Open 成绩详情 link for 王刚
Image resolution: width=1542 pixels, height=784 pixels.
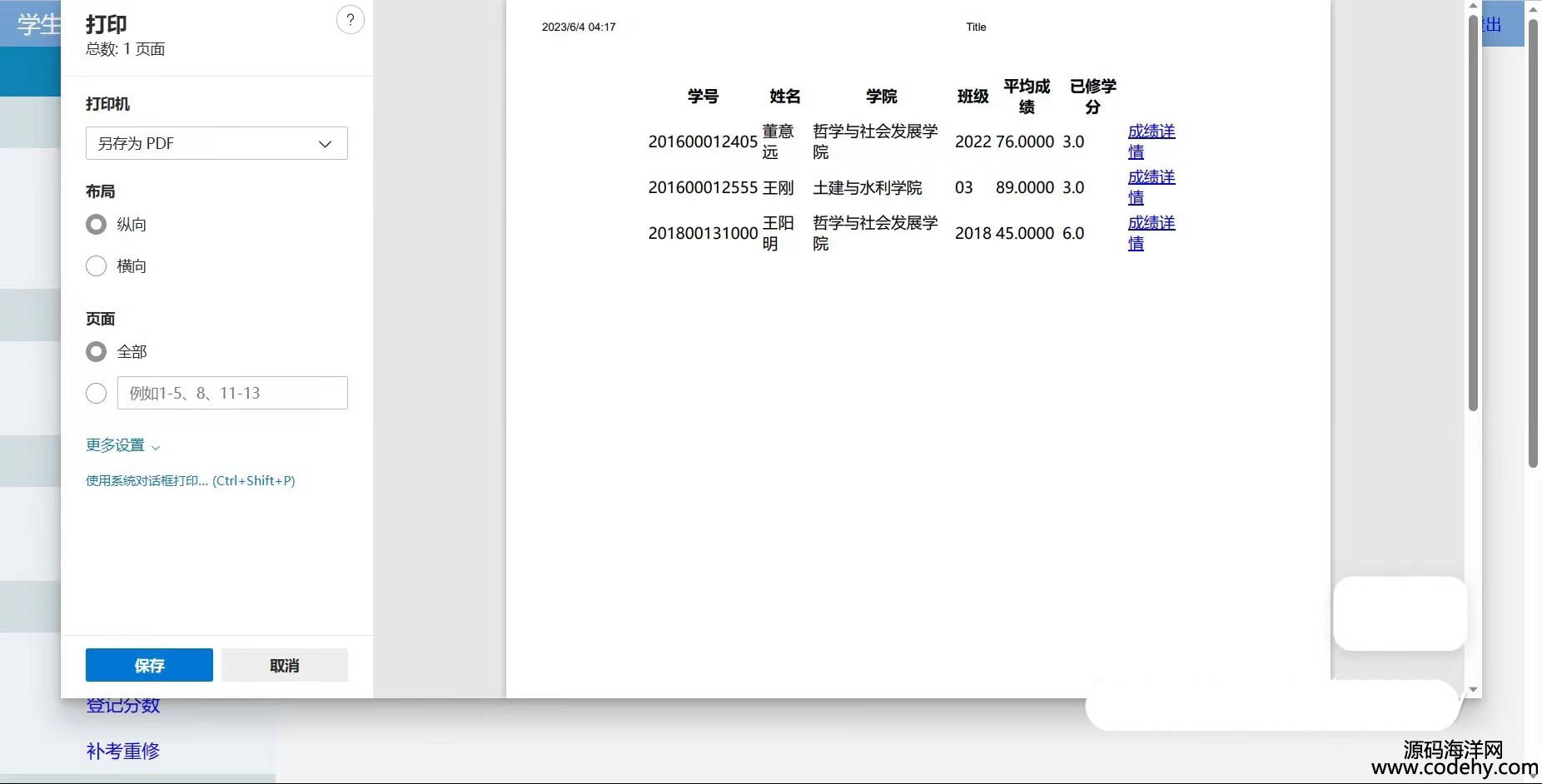tap(1151, 178)
